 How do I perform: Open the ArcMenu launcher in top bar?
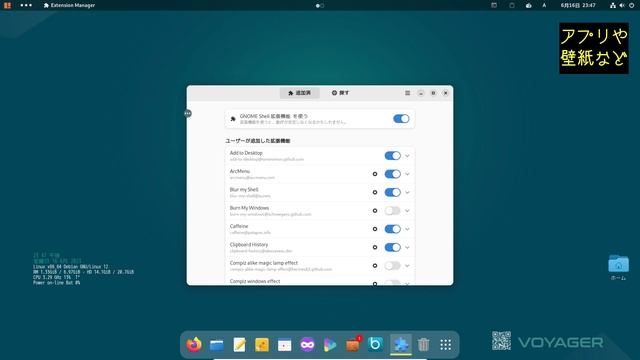(x=7, y=5)
